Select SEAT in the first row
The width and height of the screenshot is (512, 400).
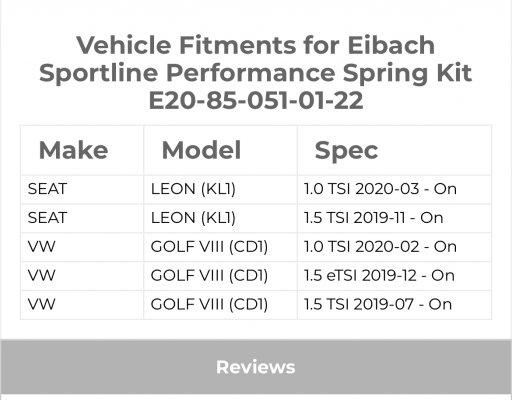47,189
